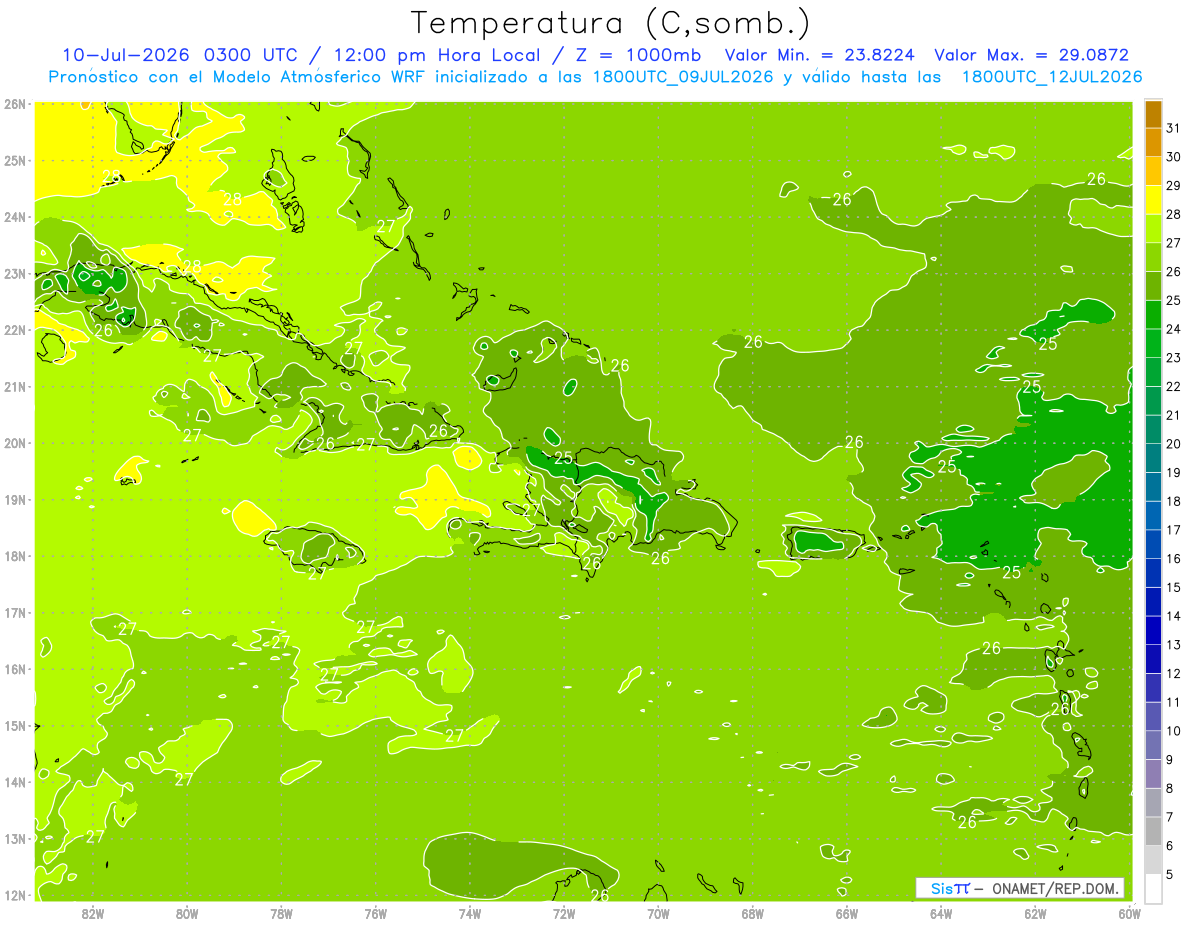The height and width of the screenshot is (927, 1200).
Task: Click the 'Temperatura (C,somb.)' chart title
Action: coord(610,24)
